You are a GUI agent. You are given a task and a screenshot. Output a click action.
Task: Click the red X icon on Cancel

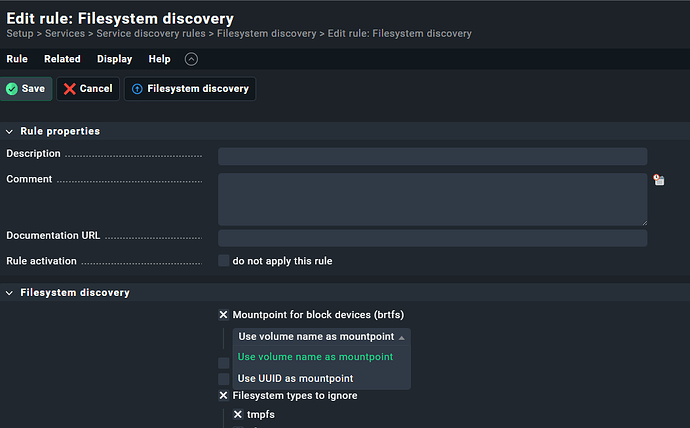(70, 89)
